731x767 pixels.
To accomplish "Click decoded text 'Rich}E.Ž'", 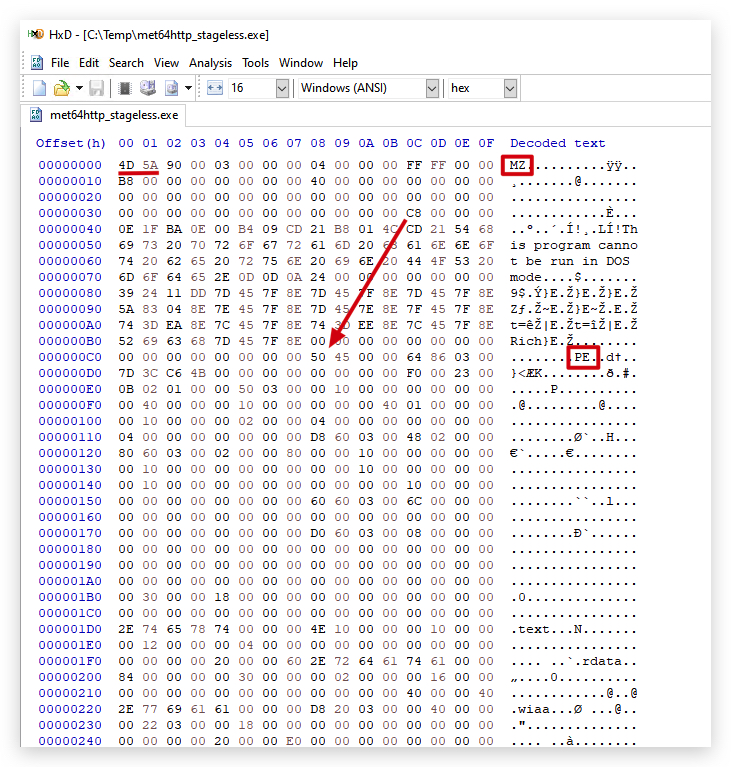I will 541,341.
